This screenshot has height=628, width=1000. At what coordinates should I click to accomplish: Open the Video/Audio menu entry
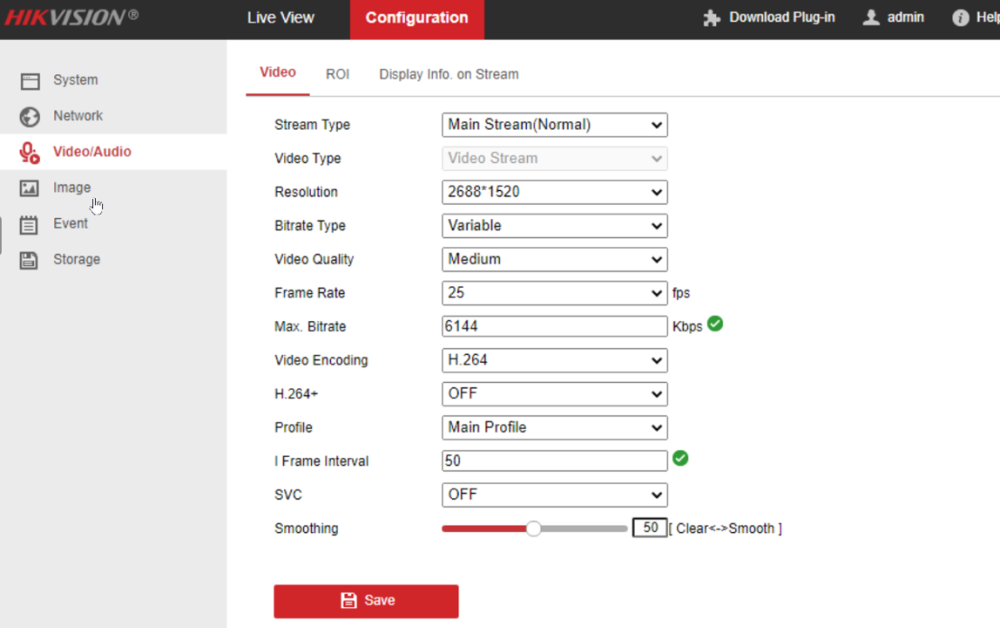pos(113,152)
